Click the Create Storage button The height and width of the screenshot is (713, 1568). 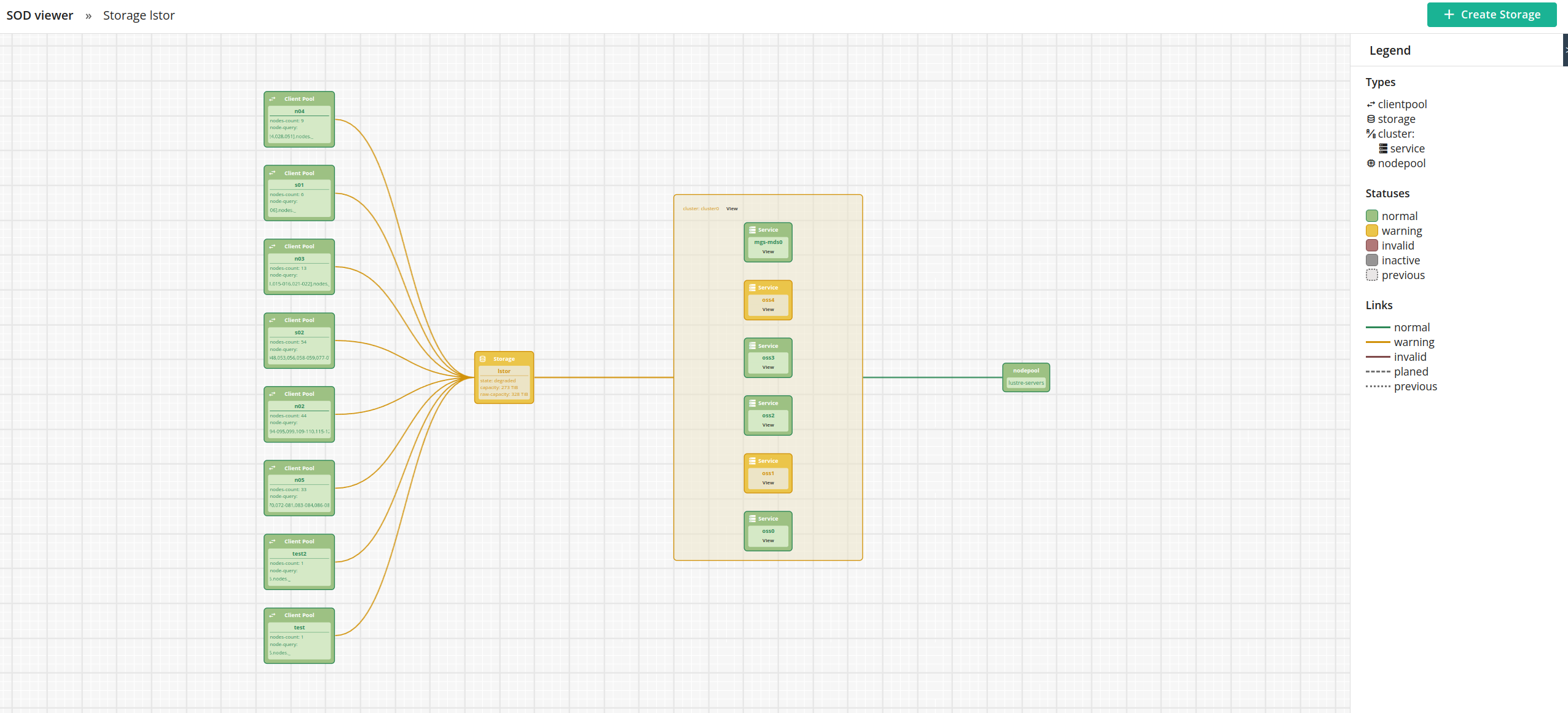point(1491,15)
